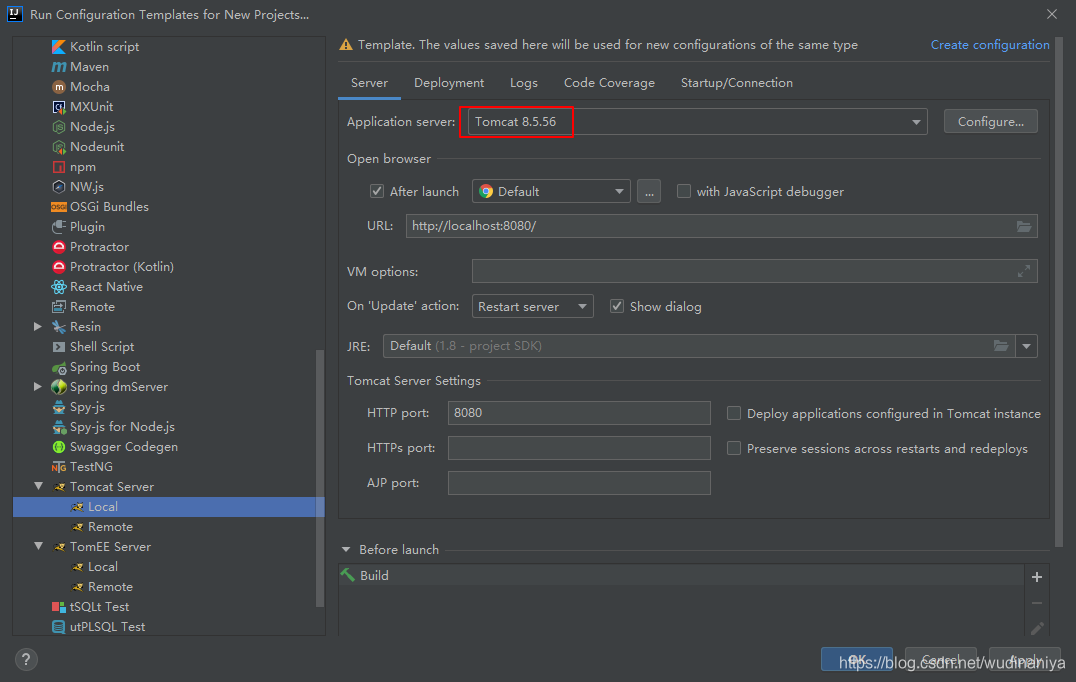This screenshot has height=682, width=1076.
Task: Open the Logs tab
Action: (524, 83)
